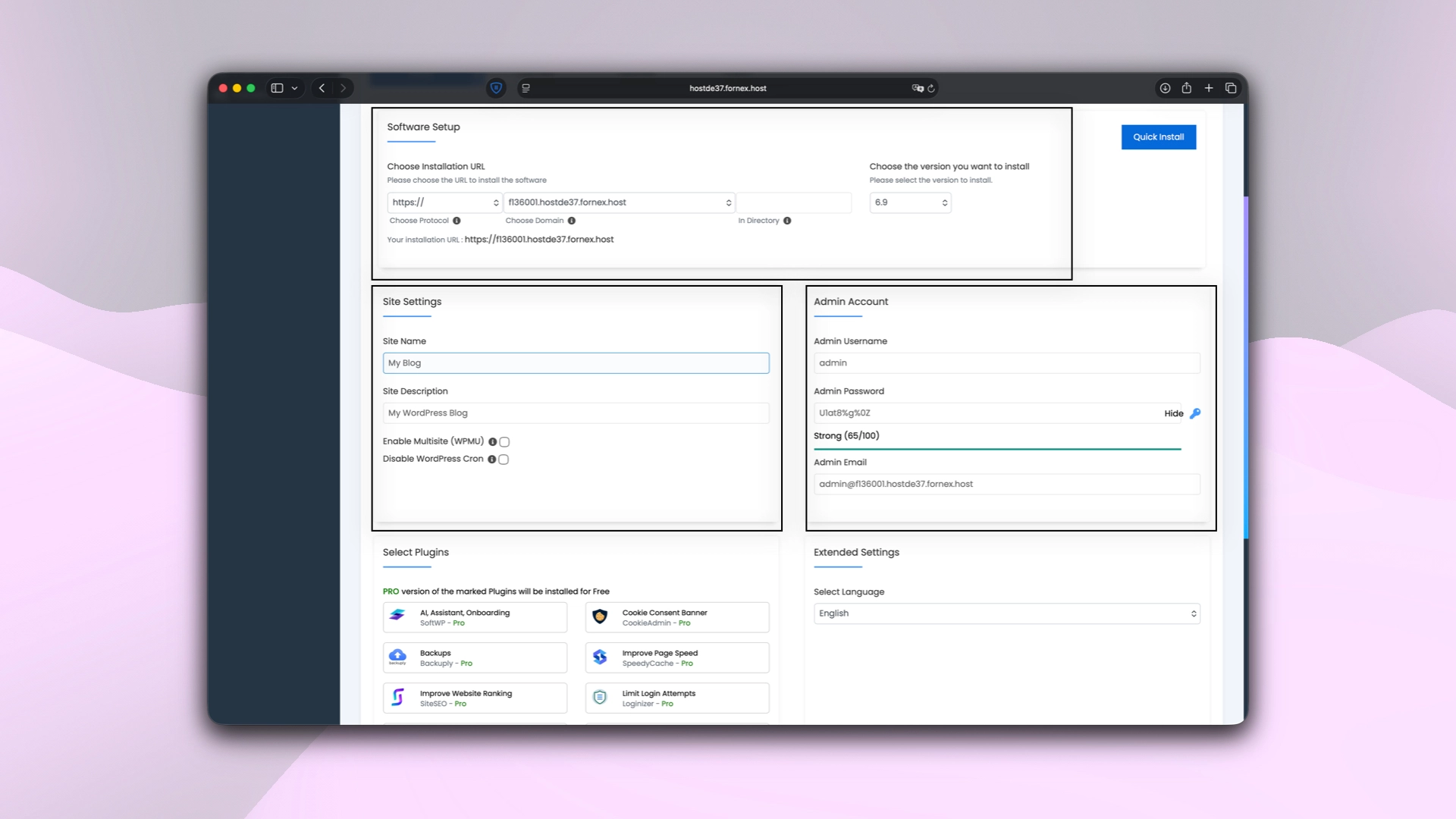The width and height of the screenshot is (1456, 819).
Task: Click the SiteSEO website ranking icon
Action: click(x=397, y=698)
